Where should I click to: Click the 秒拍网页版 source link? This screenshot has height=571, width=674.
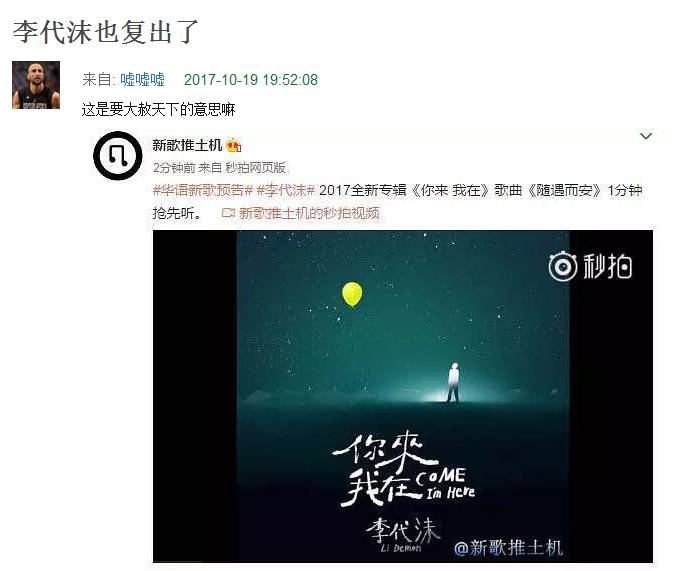coord(256,168)
